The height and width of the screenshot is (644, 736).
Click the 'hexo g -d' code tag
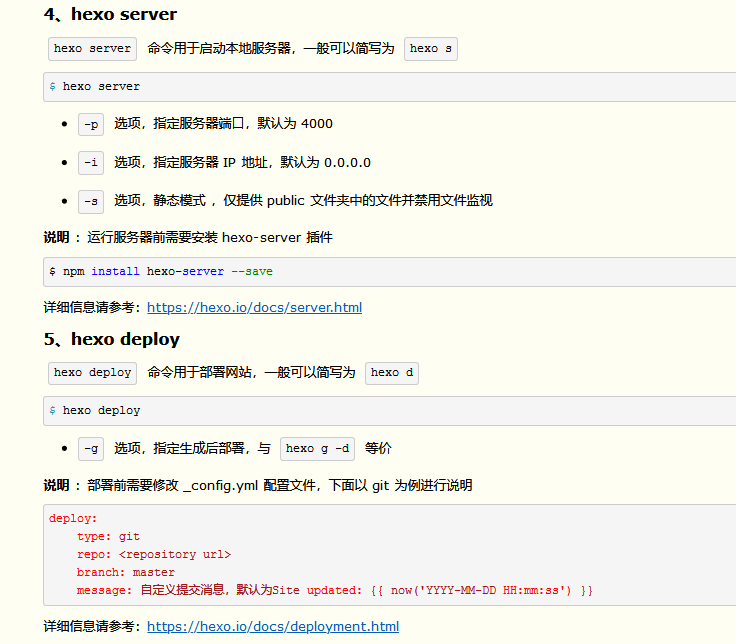pyautogui.click(x=317, y=448)
